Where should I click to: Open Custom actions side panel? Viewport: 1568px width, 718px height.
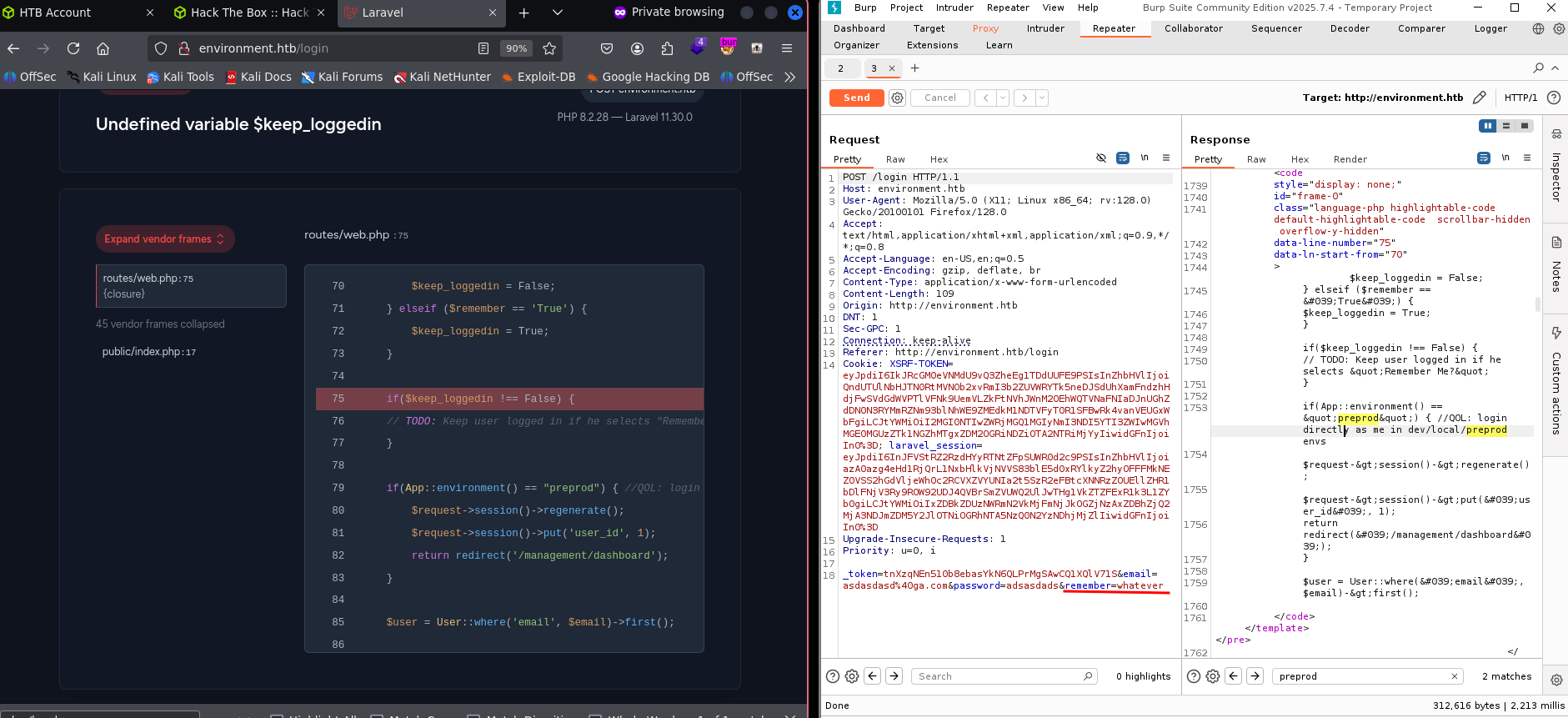coord(1555,382)
